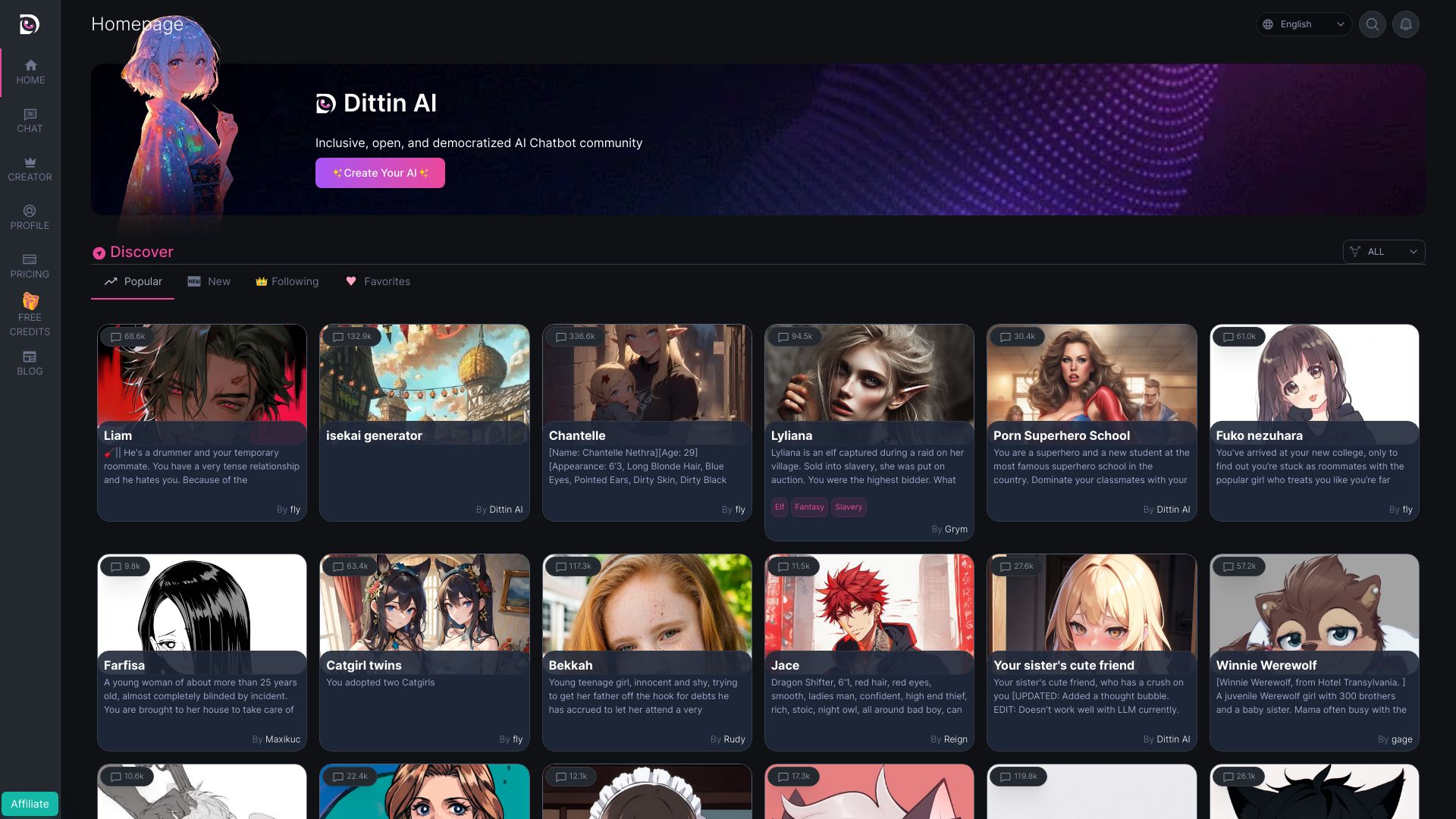
Task: Select the Favorites tab
Action: point(388,281)
